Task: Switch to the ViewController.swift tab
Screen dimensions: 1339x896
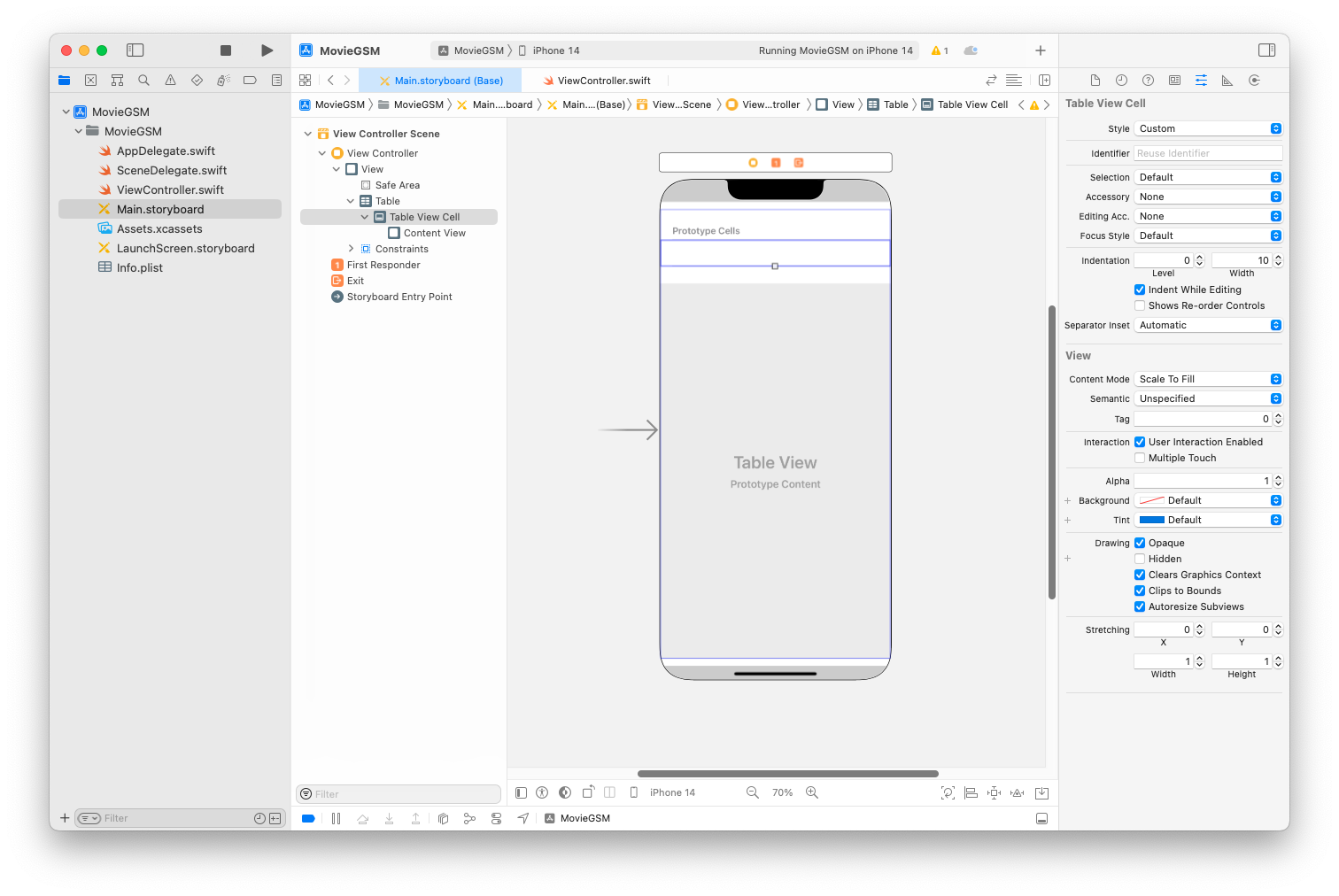Action: tap(597, 81)
